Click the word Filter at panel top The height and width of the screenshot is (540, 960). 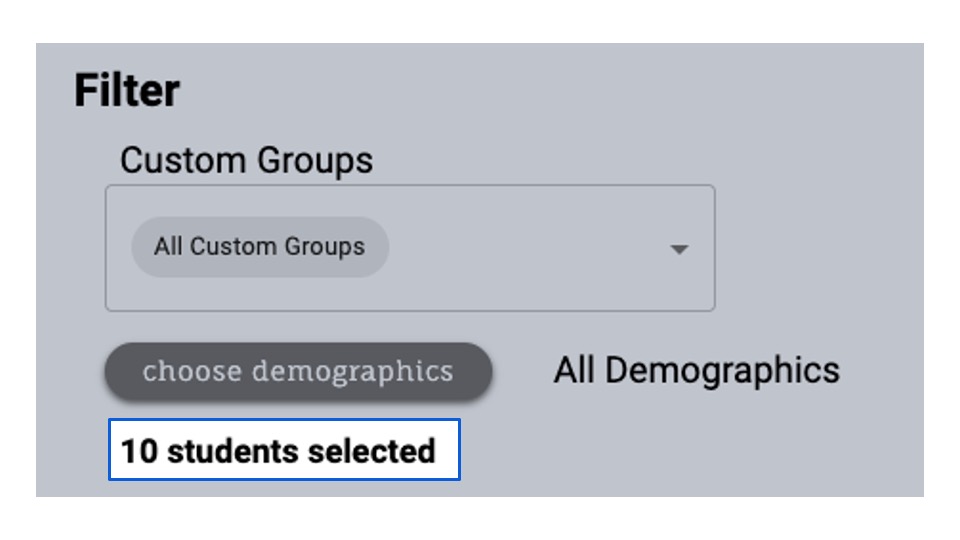pyautogui.click(x=127, y=91)
